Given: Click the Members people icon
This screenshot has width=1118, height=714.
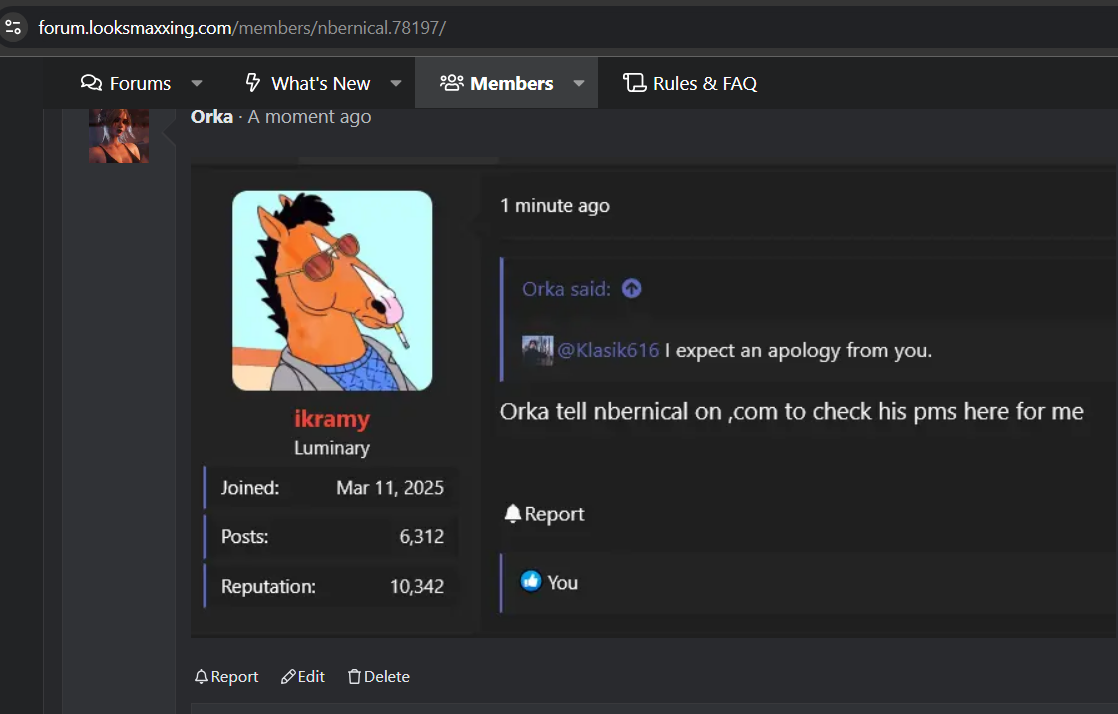Looking at the screenshot, I should 451,83.
